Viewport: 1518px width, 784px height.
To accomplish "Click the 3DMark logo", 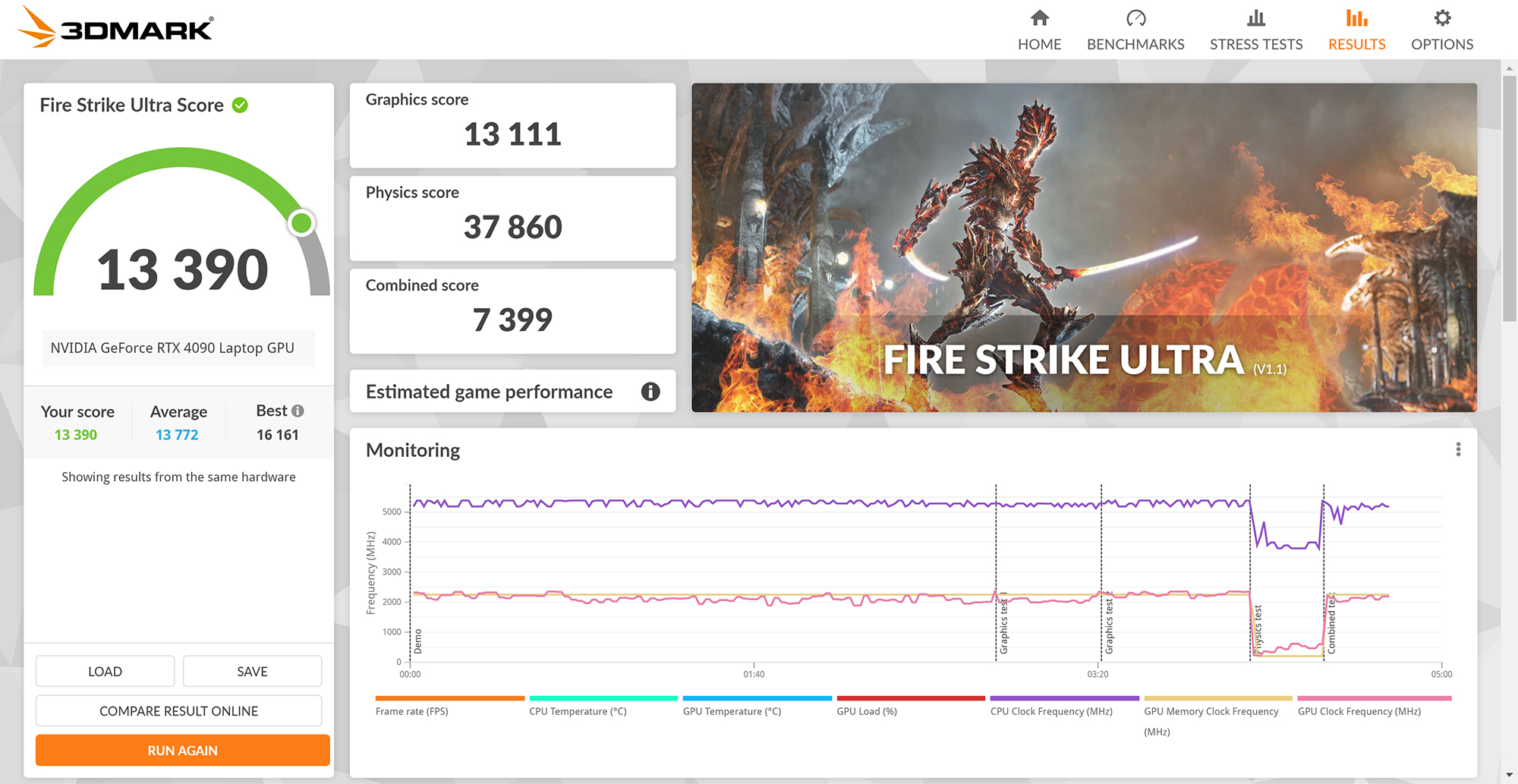I will click(x=115, y=28).
